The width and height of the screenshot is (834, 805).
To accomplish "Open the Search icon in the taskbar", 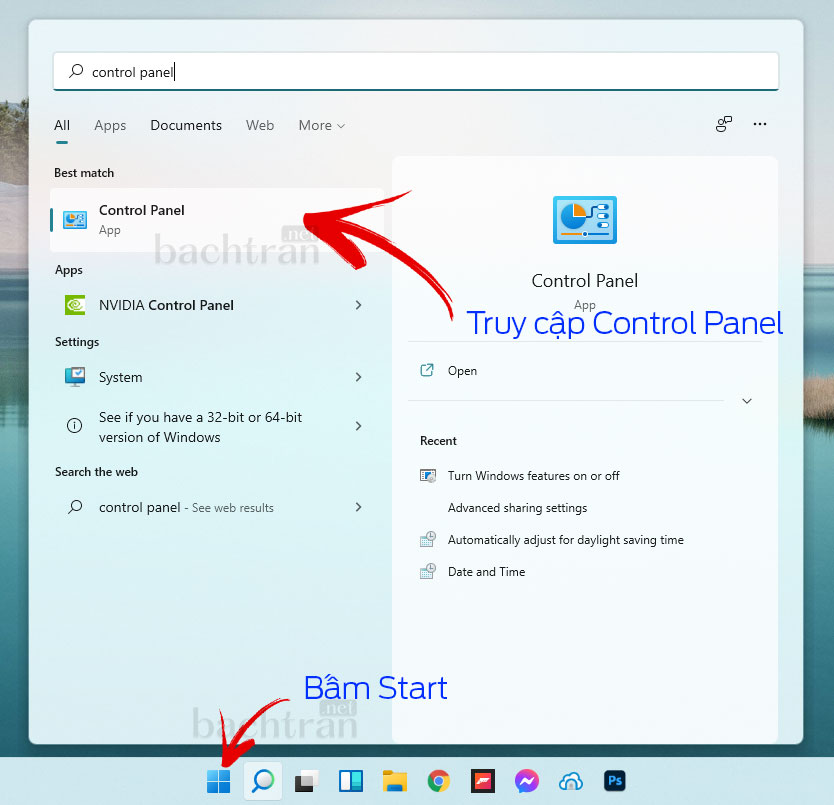I will tap(263, 781).
